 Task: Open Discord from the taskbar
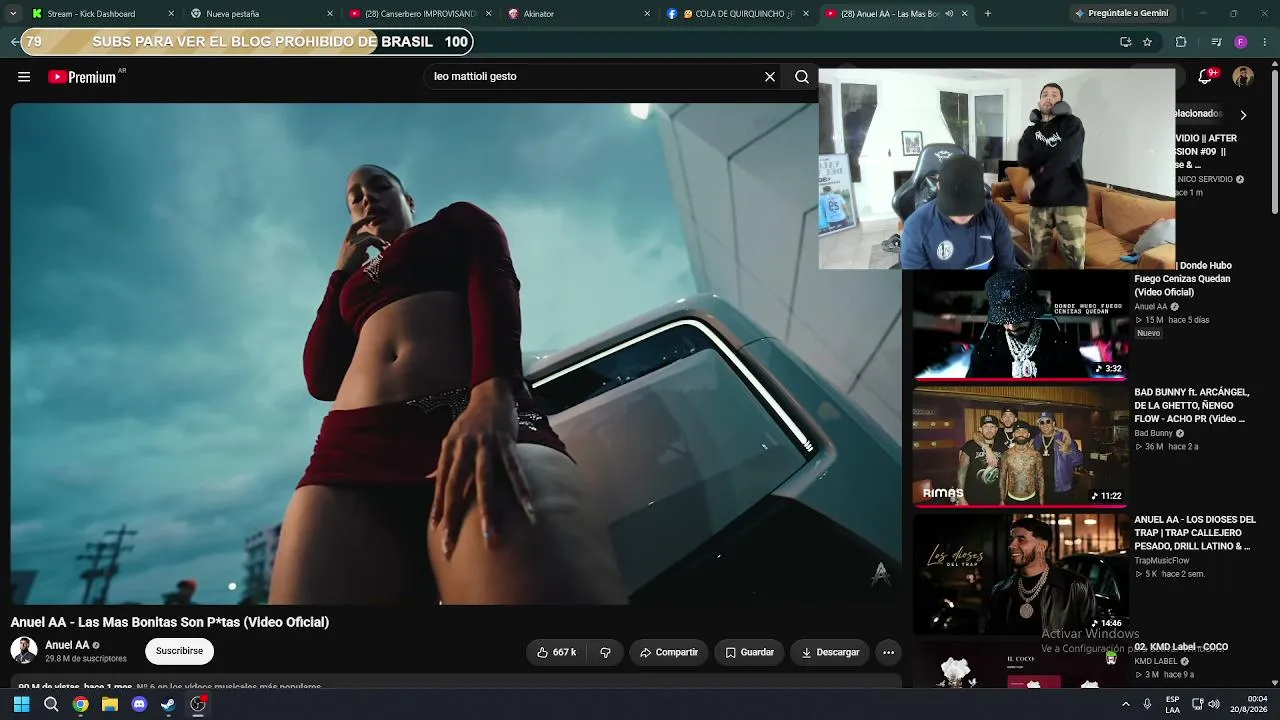(139, 704)
